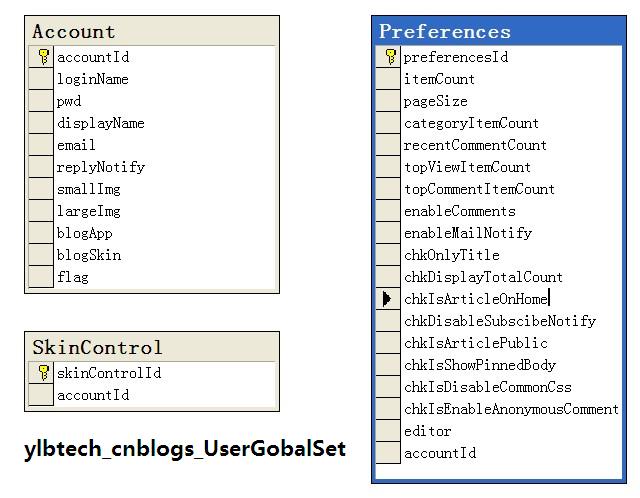Click the black arrow row marker at chkIsArticleOnHome
640x498 pixels.
tap(388, 299)
